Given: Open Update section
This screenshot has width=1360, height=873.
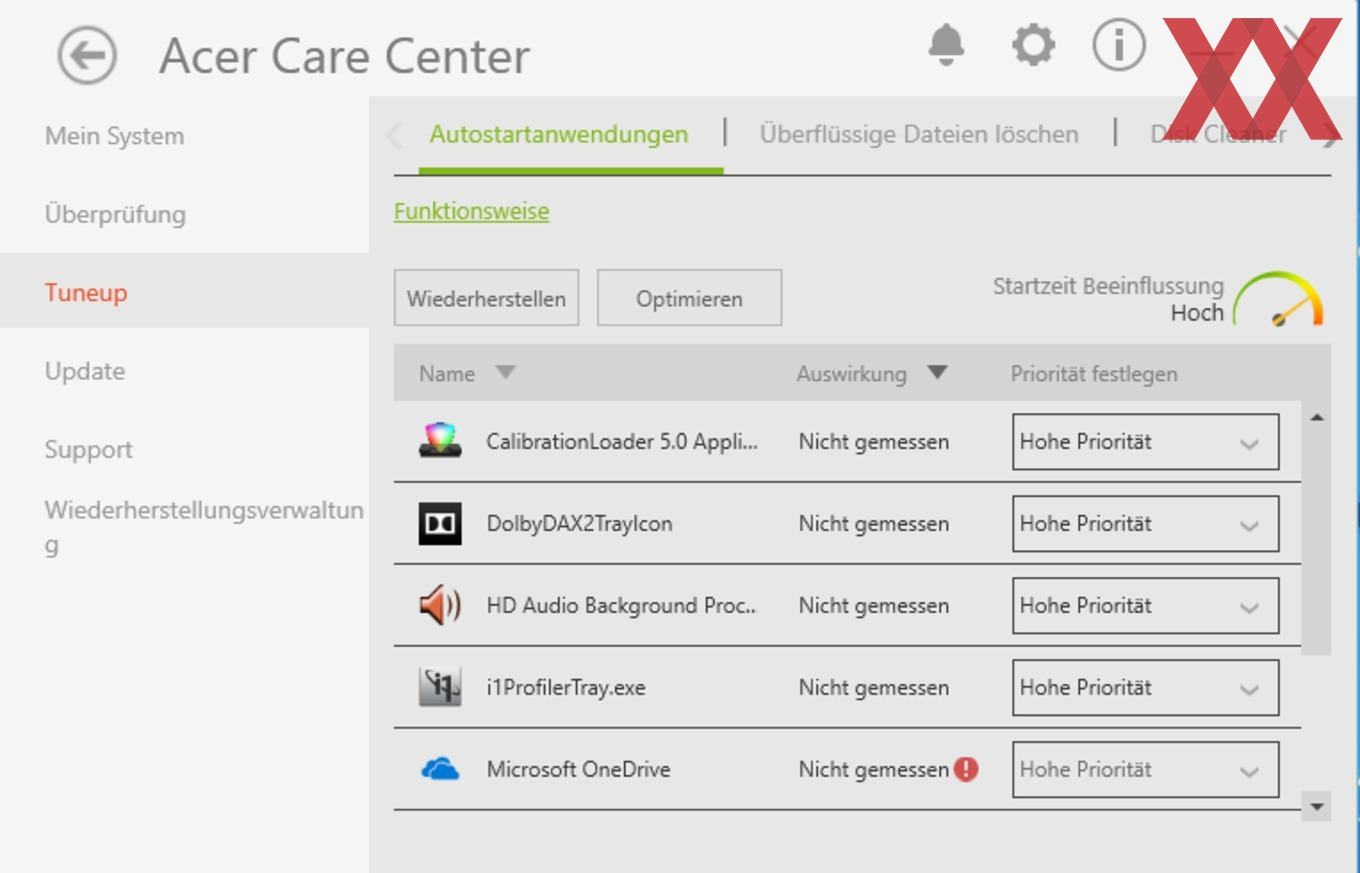Looking at the screenshot, I should click(x=85, y=371).
